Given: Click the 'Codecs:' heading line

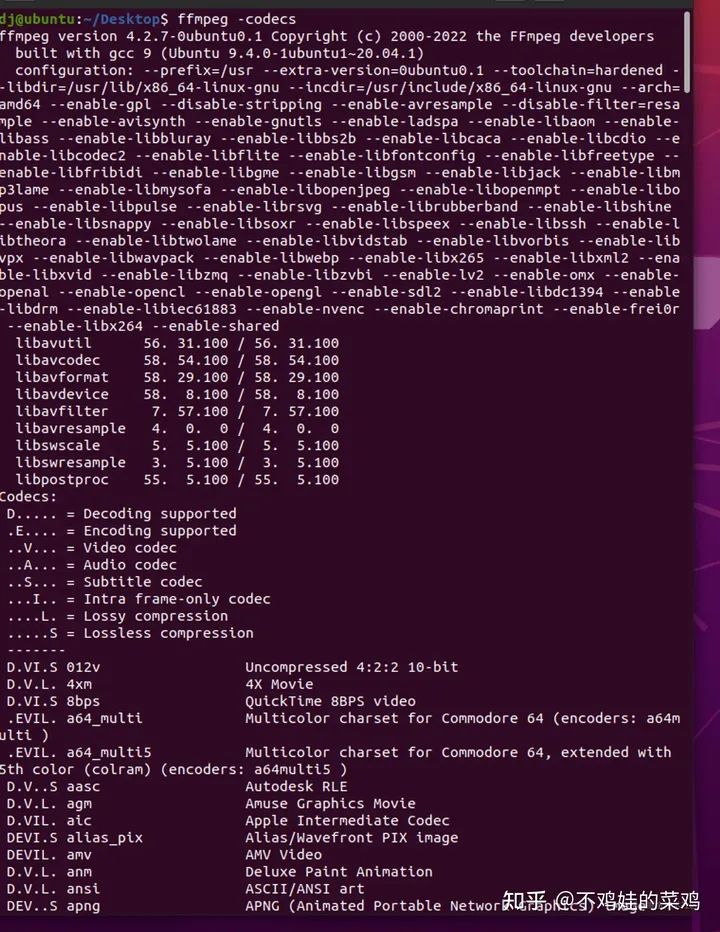Looking at the screenshot, I should [x=29, y=497].
